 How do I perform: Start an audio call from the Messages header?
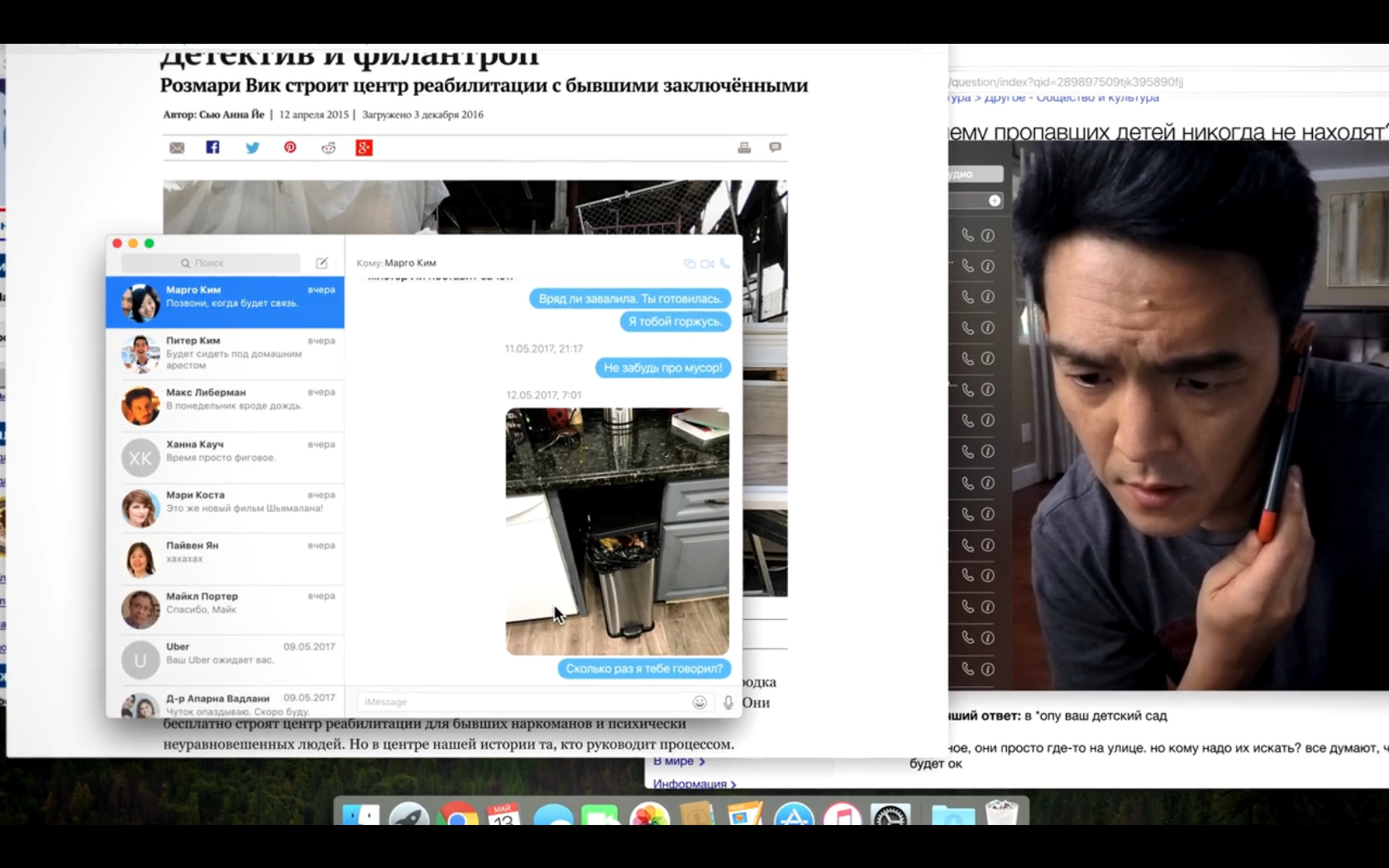[x=725, y=264]
